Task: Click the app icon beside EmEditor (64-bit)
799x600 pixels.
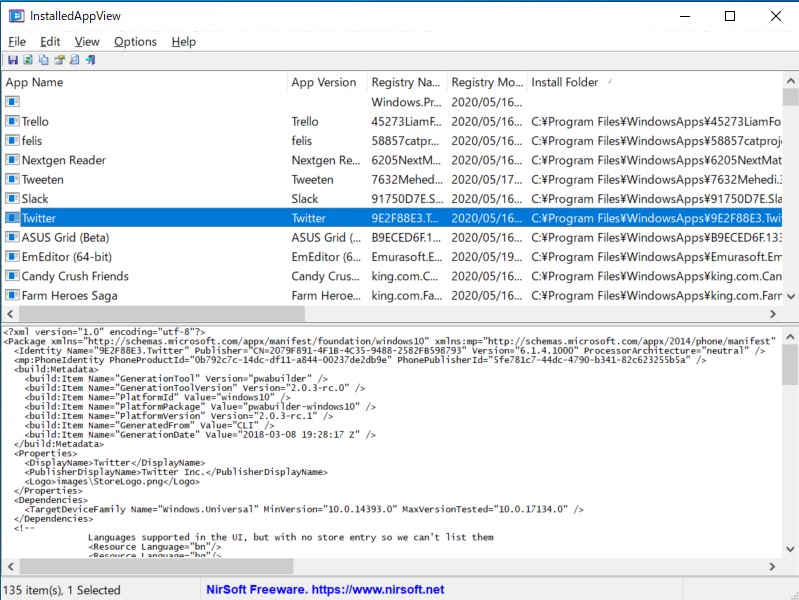Action: pyautogui.click(x=12, y=256)
